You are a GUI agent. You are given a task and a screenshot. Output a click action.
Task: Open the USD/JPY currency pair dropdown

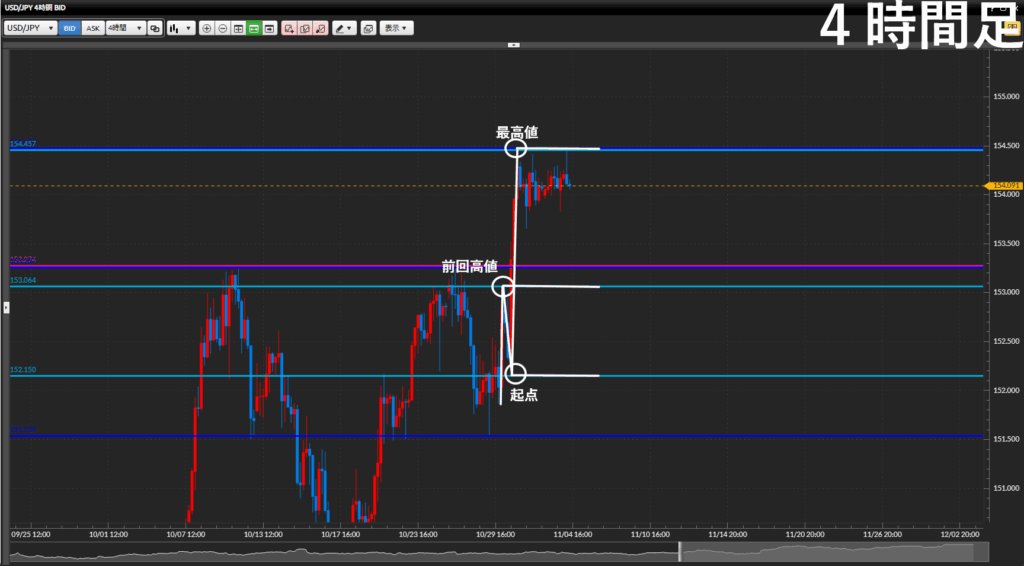[x=30, y=29]
